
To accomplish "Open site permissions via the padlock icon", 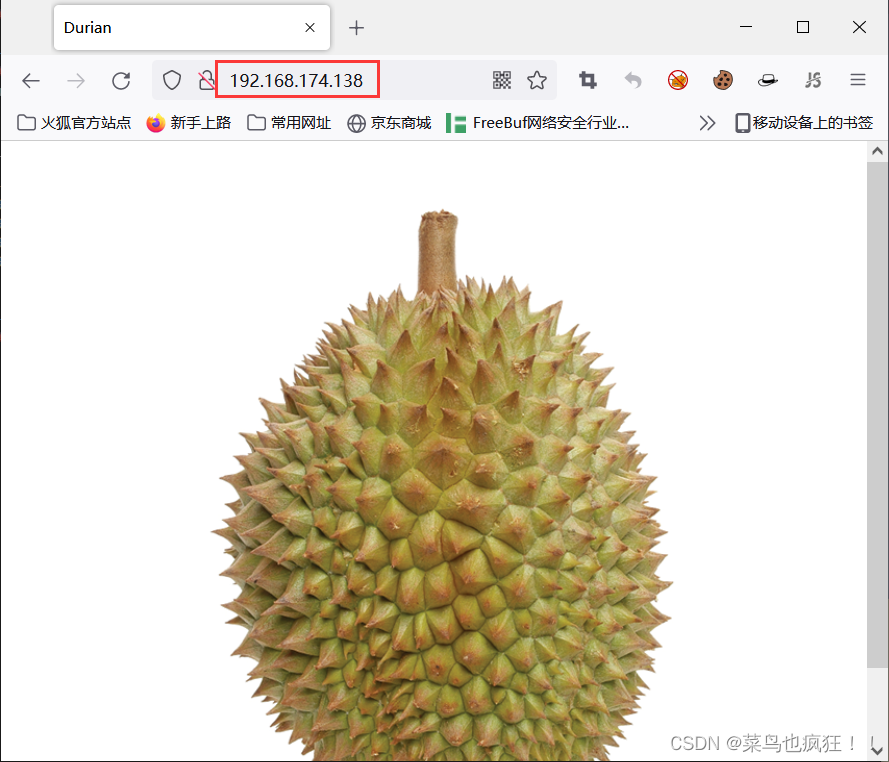I will [207, 81].
